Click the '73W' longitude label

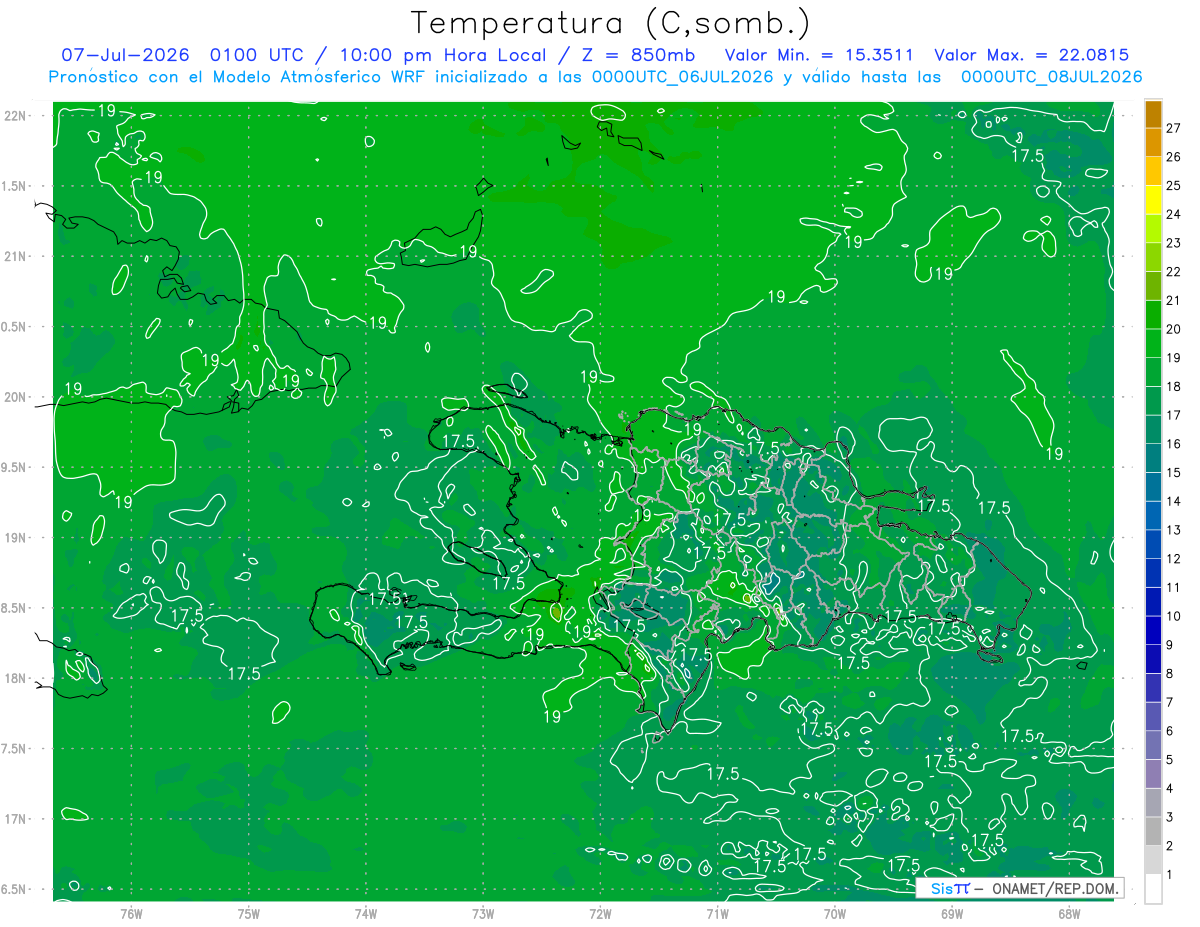pyautogui.click(x=483, y=913)
